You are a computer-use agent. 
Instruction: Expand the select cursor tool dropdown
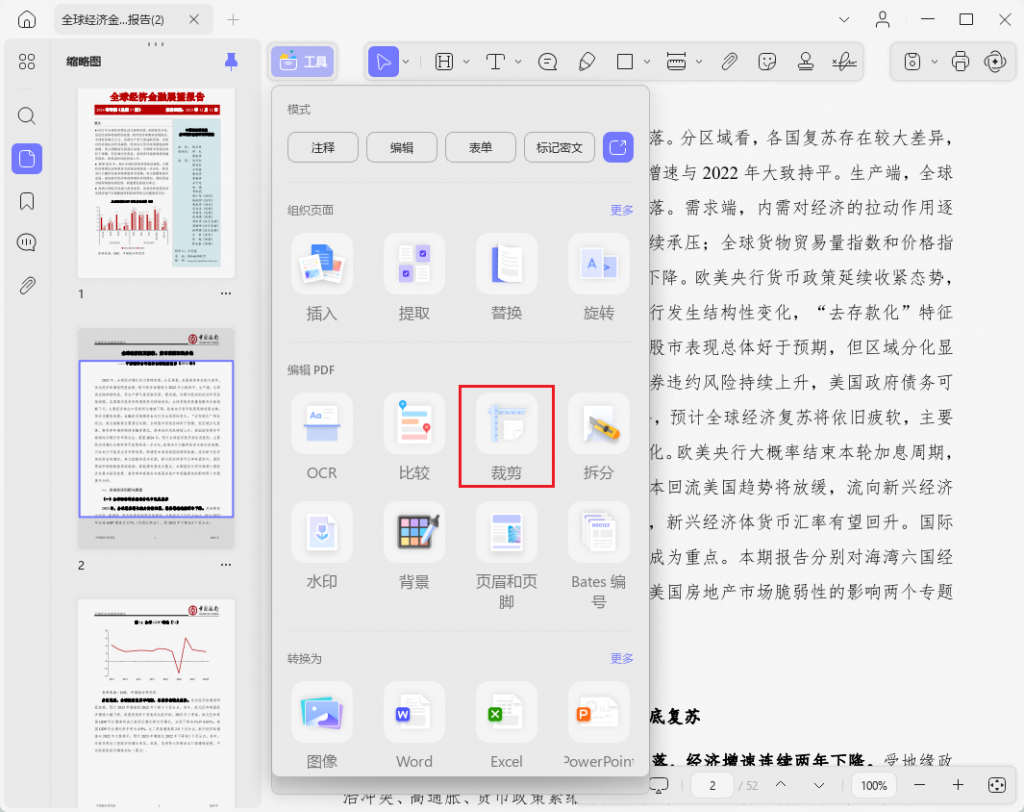tap(406, 61)
